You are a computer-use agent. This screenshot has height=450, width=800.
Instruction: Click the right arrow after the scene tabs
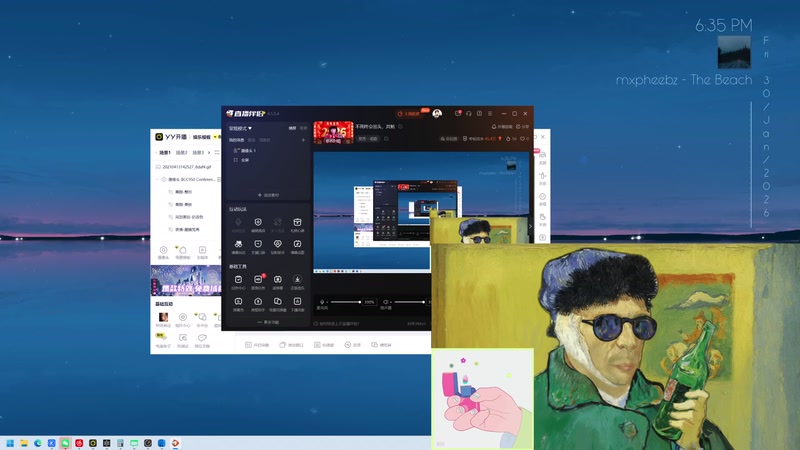(209, 153)
